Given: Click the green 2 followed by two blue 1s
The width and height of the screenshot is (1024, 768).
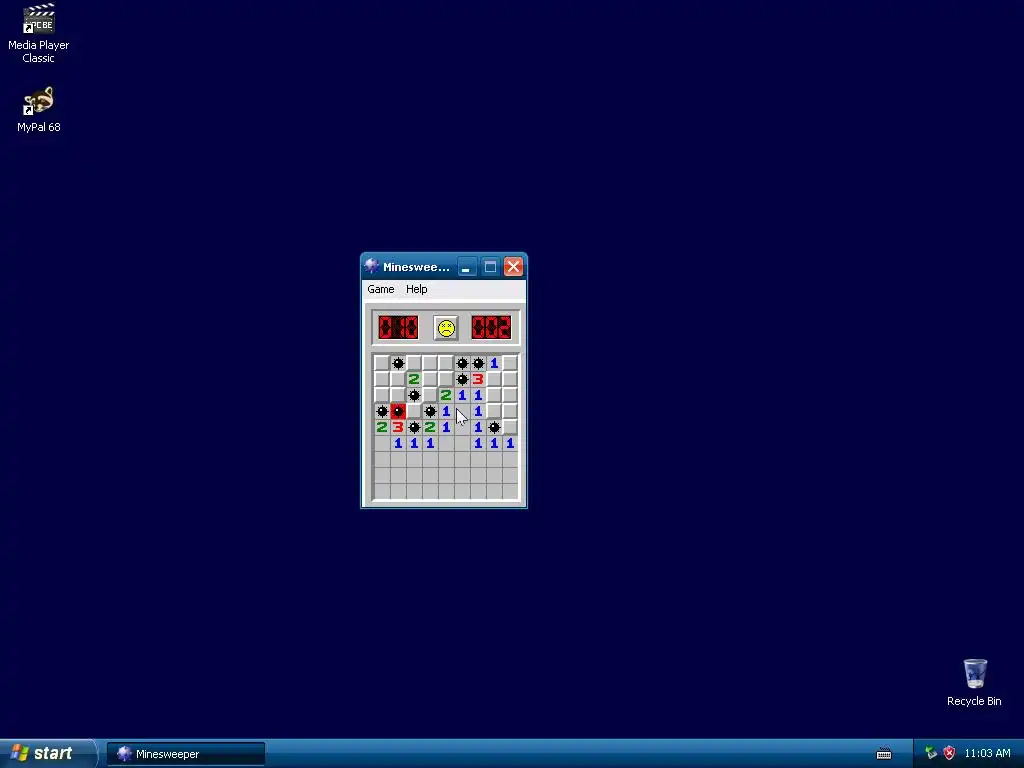Looking at the screenshot, I should [x=446, y=395].
